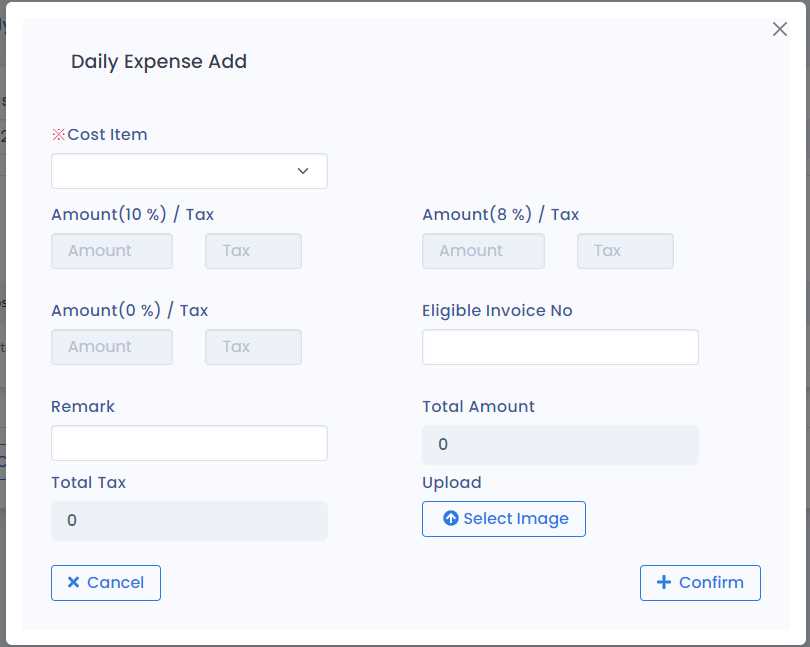Image resolution: width=810 pixels, height=647 pixels.
Task: Cancel the daily expense entry
Action: pos(106,583)
